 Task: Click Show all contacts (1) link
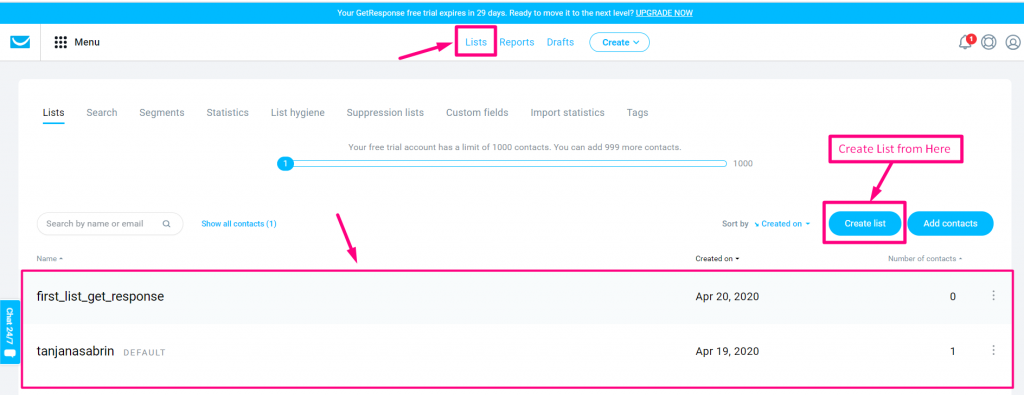click(x=239, y=224)
